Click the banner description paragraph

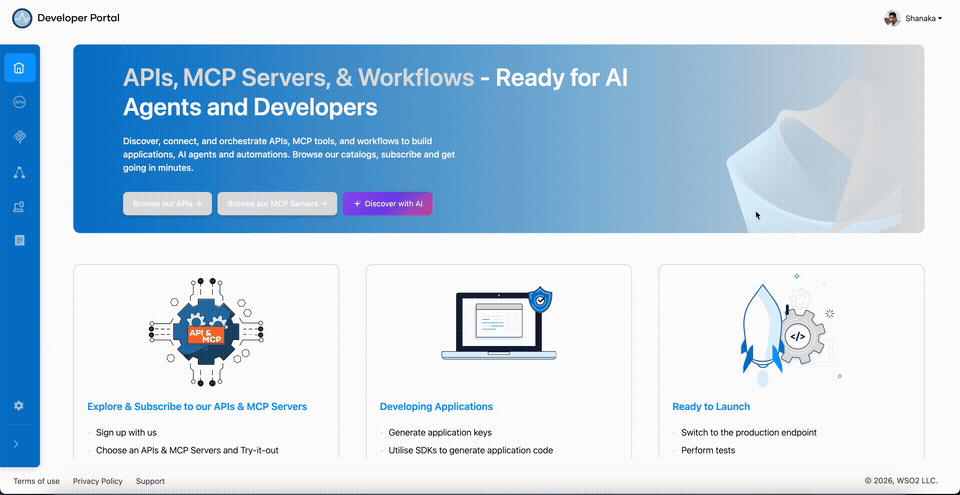288,154
